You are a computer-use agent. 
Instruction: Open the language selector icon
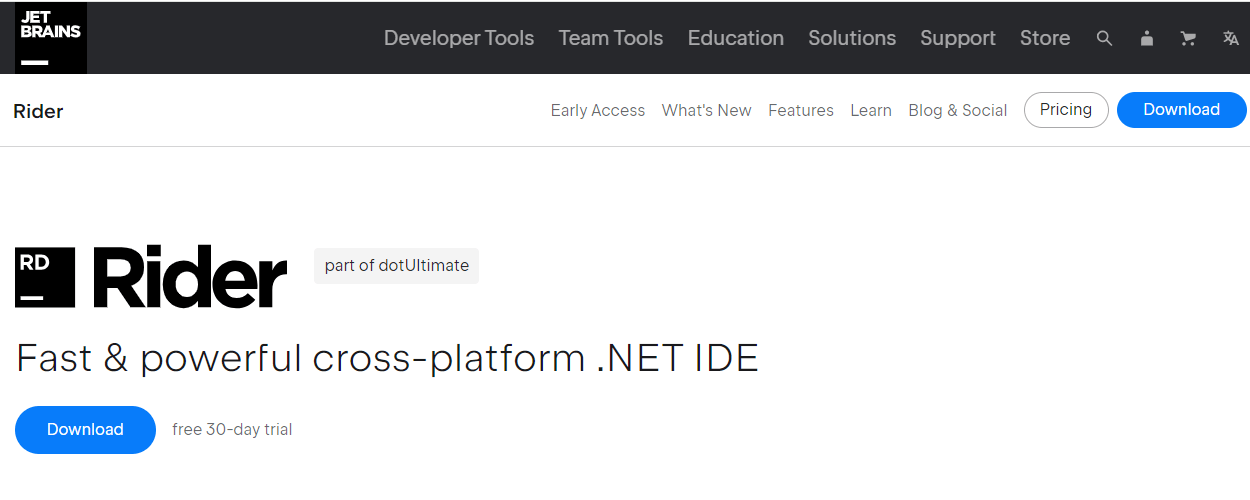pyautogui.click(x=1231, y=38)
